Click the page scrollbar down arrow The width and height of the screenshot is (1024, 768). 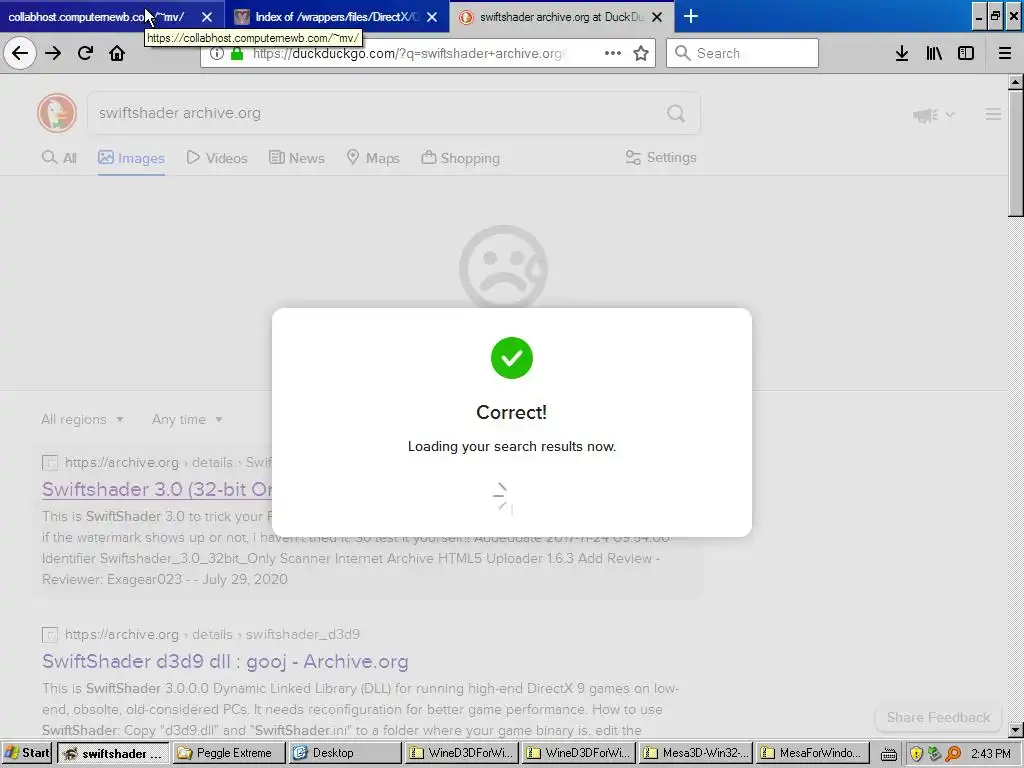(1016, 729)
